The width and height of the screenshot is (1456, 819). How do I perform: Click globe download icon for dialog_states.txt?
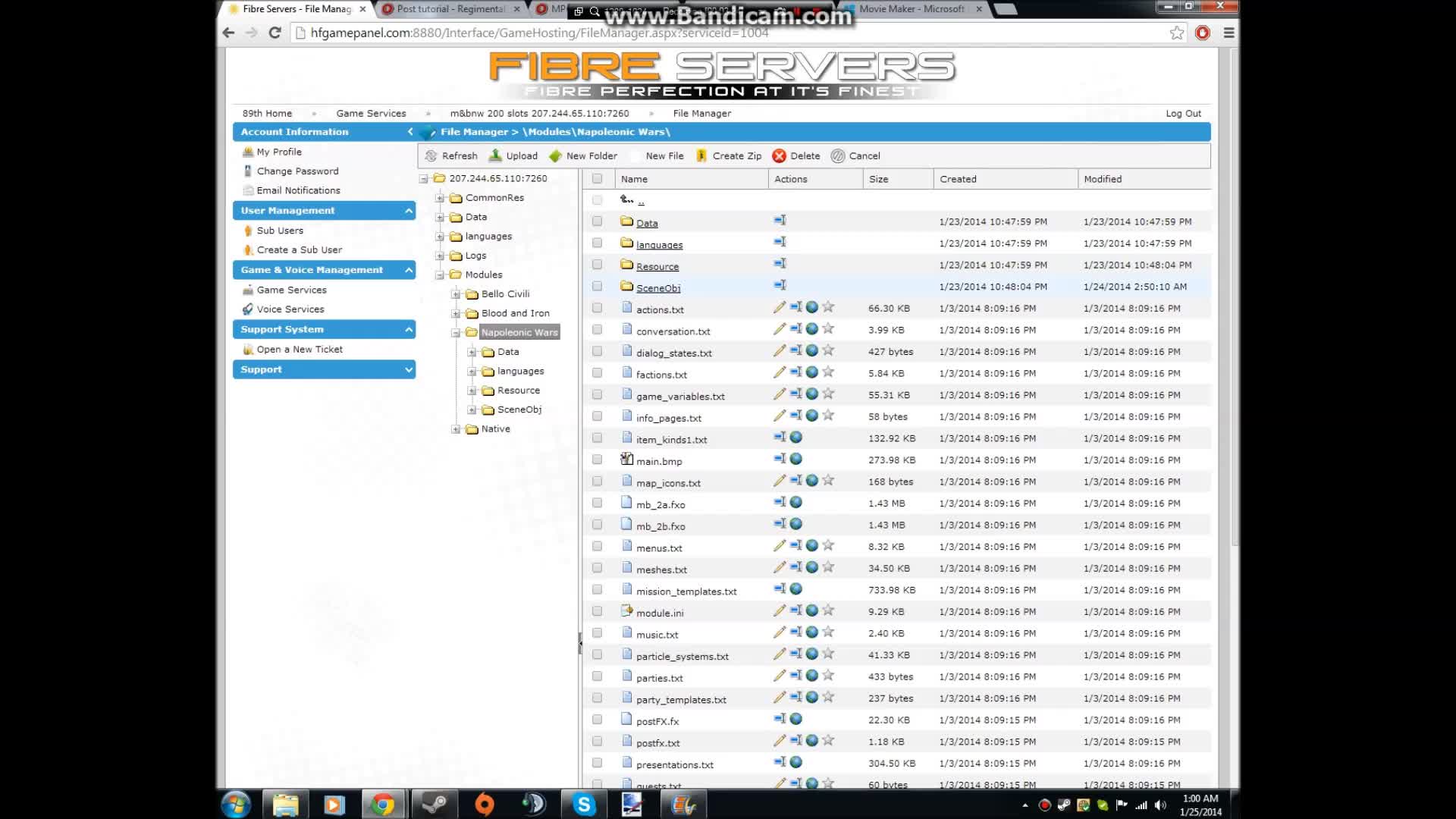click(811, 350)
